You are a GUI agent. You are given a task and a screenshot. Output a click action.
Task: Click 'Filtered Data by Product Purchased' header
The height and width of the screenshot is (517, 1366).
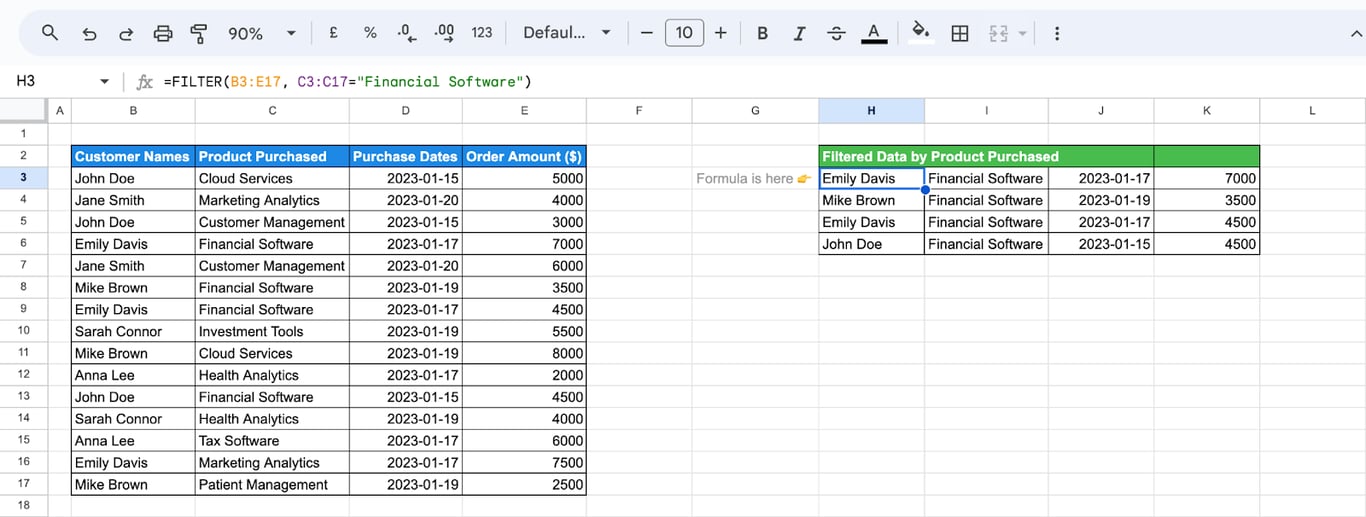940,156
